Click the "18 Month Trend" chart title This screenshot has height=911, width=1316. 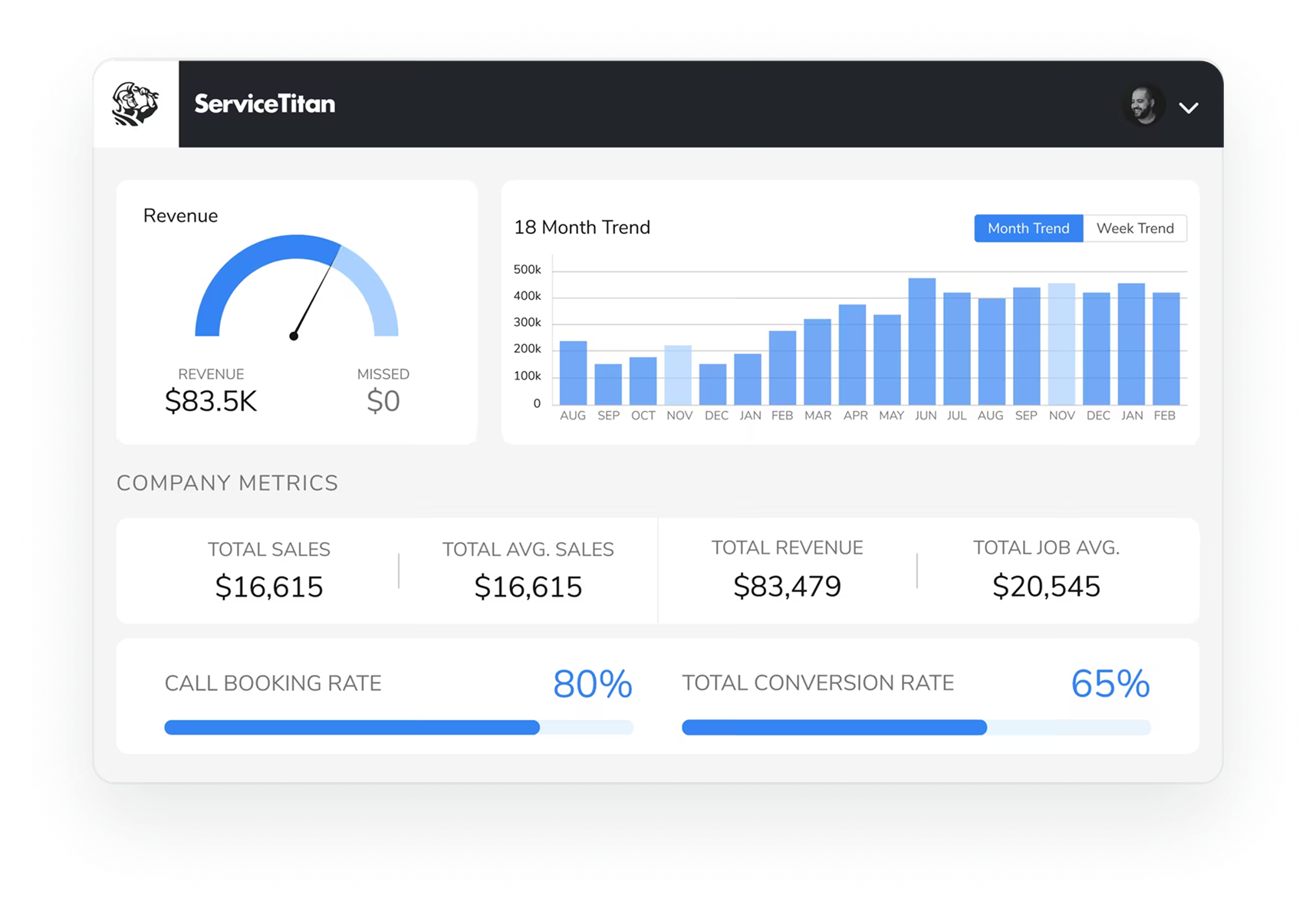click(x=582, y=227)
